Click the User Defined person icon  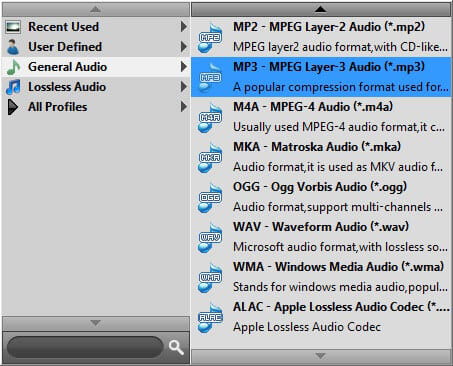13,47
